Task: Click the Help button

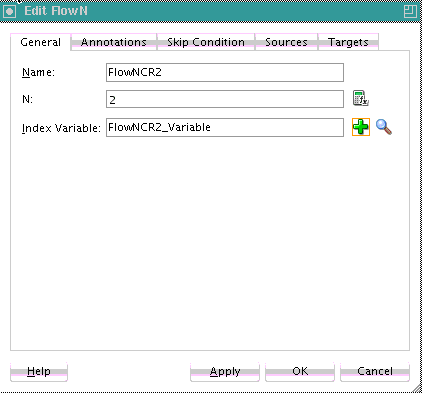Action: click(39, 371)
